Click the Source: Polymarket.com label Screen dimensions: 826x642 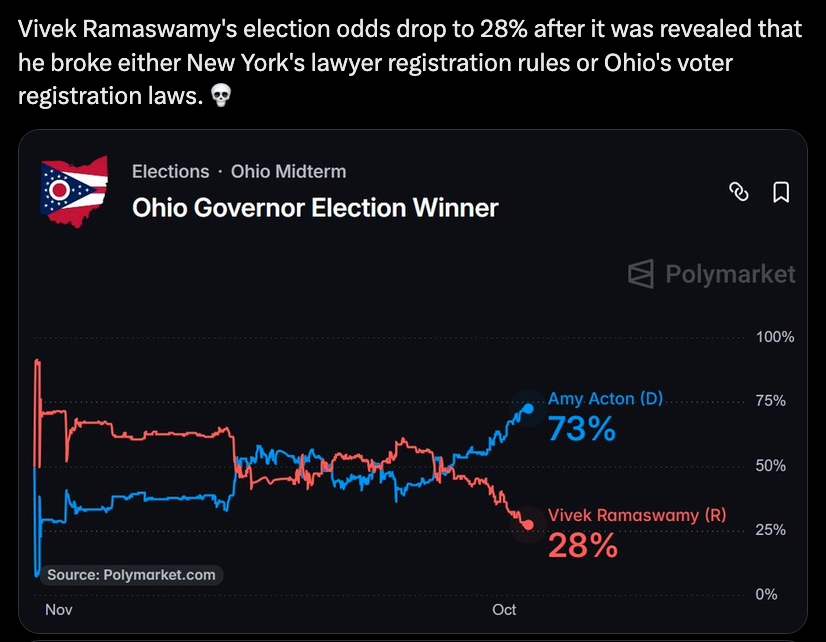131,575
